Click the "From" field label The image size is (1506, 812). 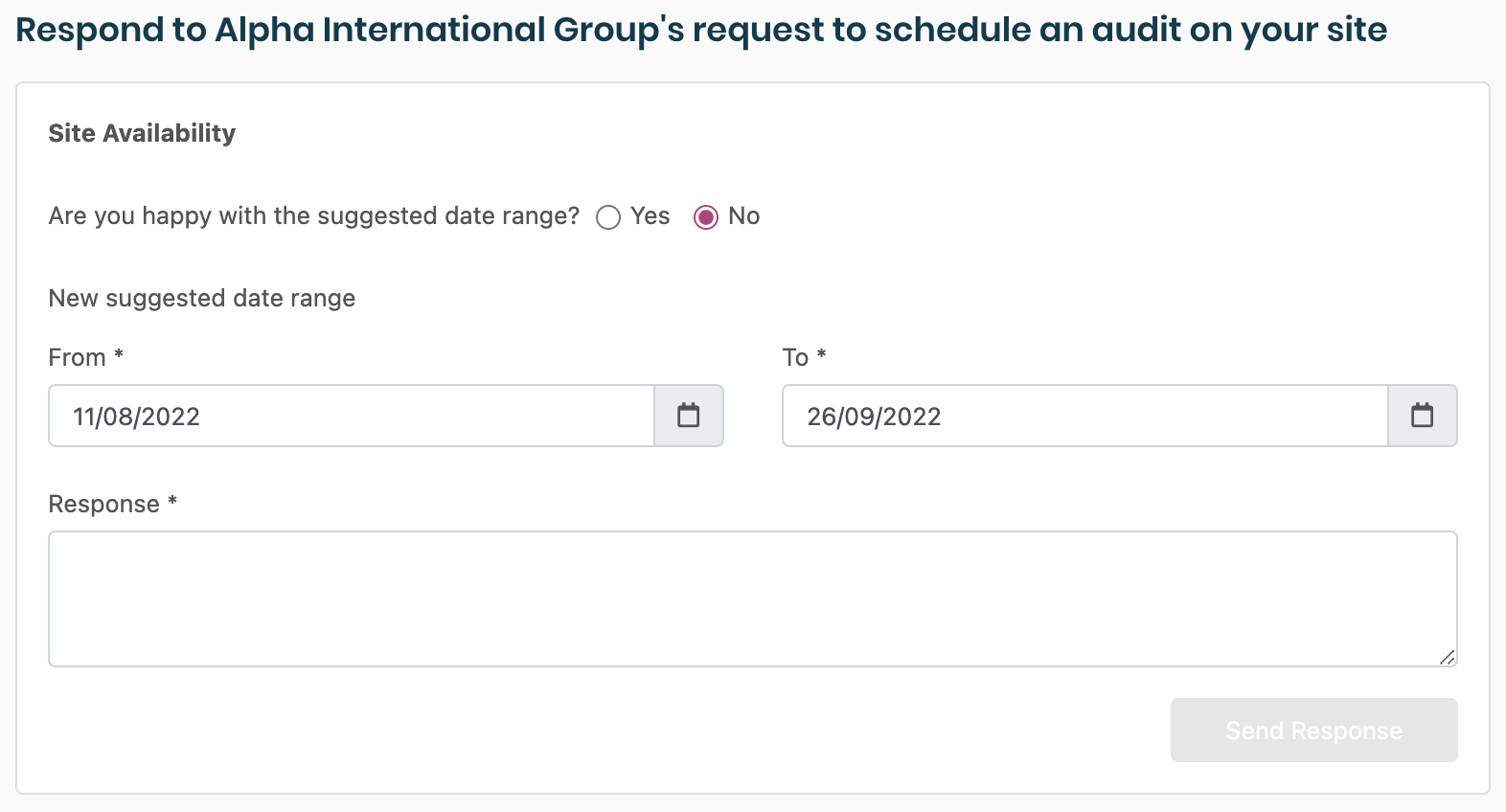click(77, 358)
